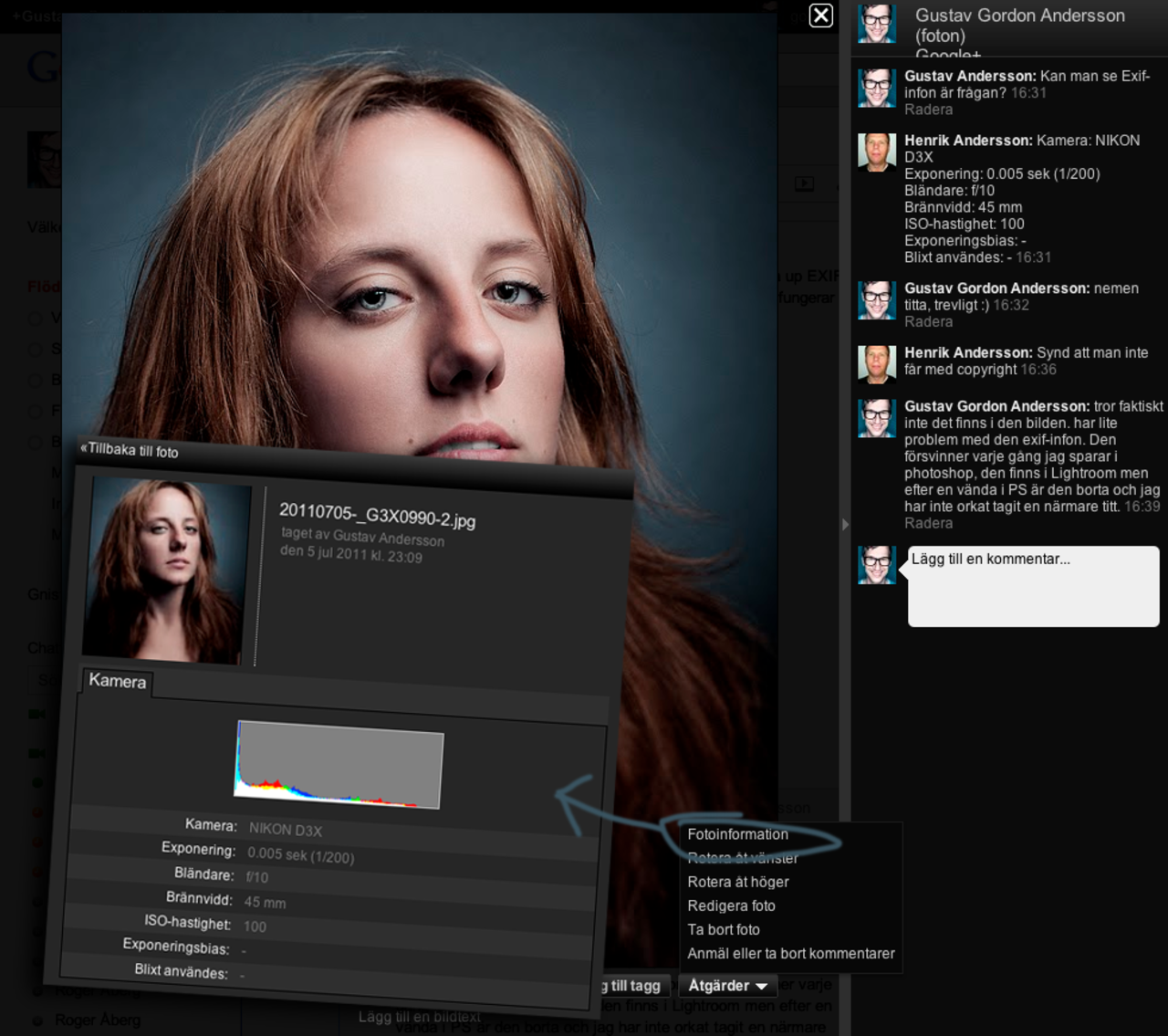The width and height of the screenshot is (1168, 1036).
Task: Go back via Tillbaka till foto
Action: click(130, 450)
